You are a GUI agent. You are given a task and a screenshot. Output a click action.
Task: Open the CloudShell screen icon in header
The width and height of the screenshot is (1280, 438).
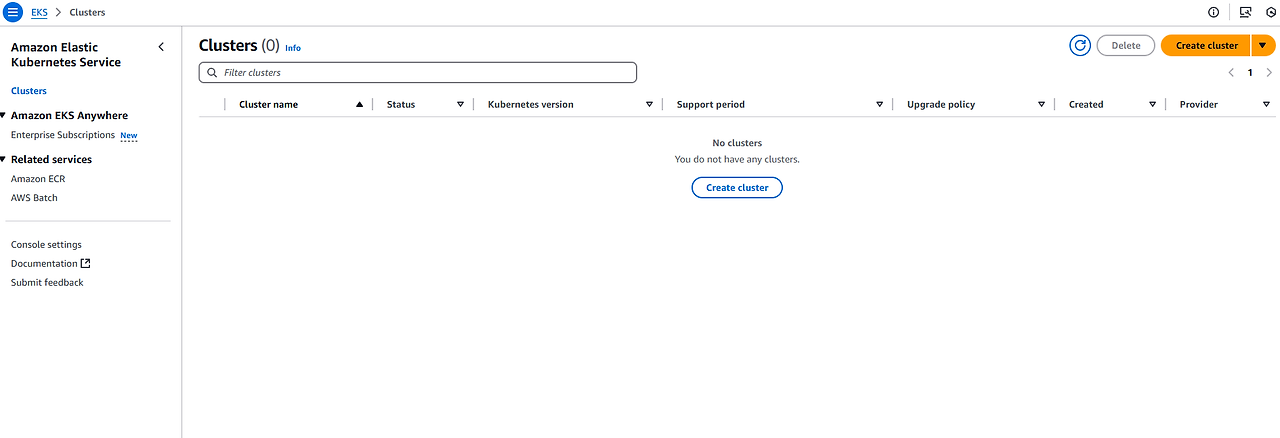[x=1245, y=12]
